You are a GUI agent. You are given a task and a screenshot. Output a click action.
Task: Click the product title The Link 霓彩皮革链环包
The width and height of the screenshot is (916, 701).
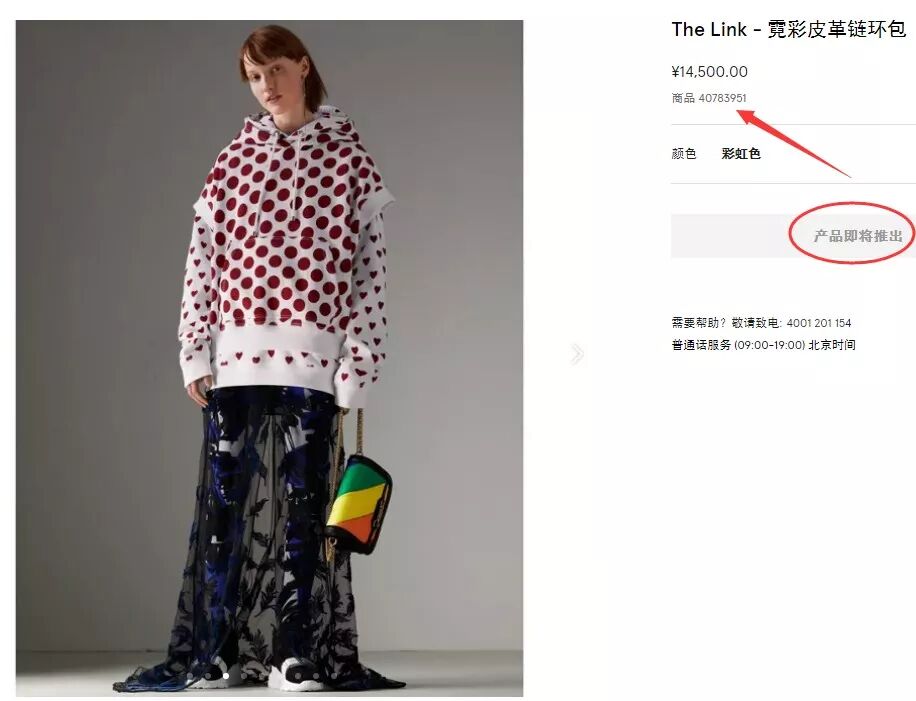789,29
